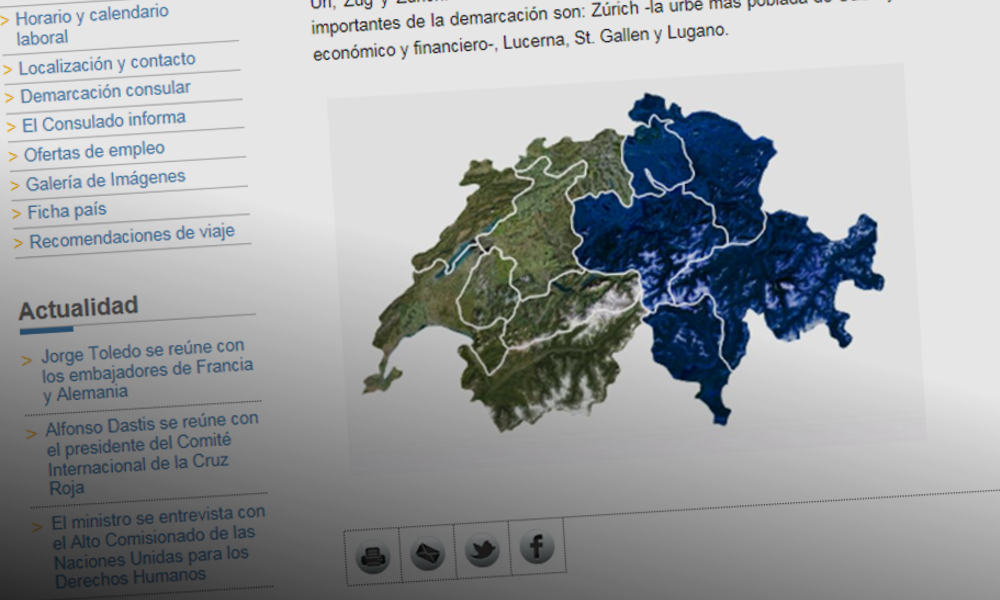Open Alfonso Dastis Cruz Roja news item
The width and height of the screenshot is (1000, 600).
[x=152, y=454]
